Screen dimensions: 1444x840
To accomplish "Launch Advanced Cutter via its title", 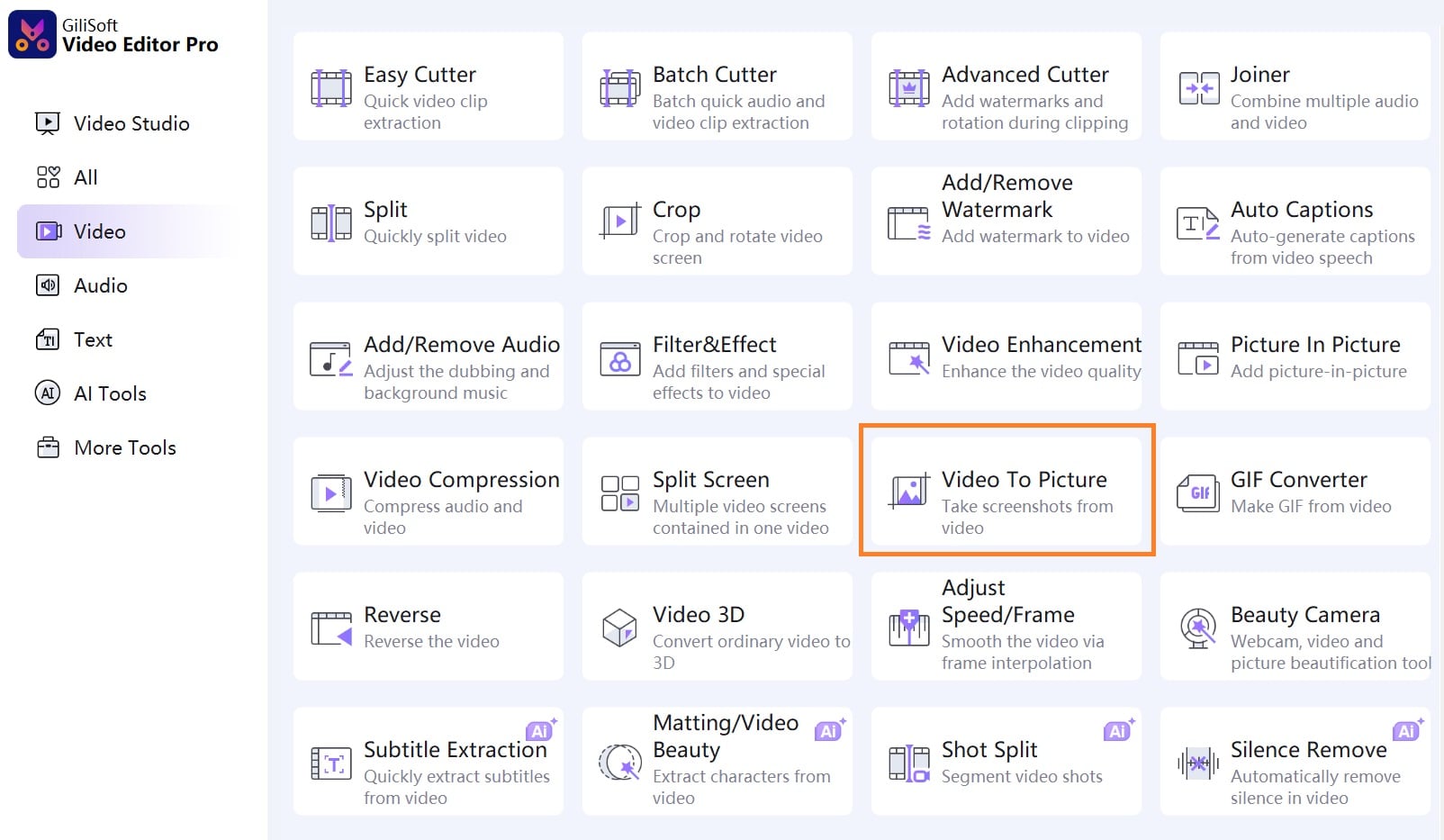I will (1025, 75).
